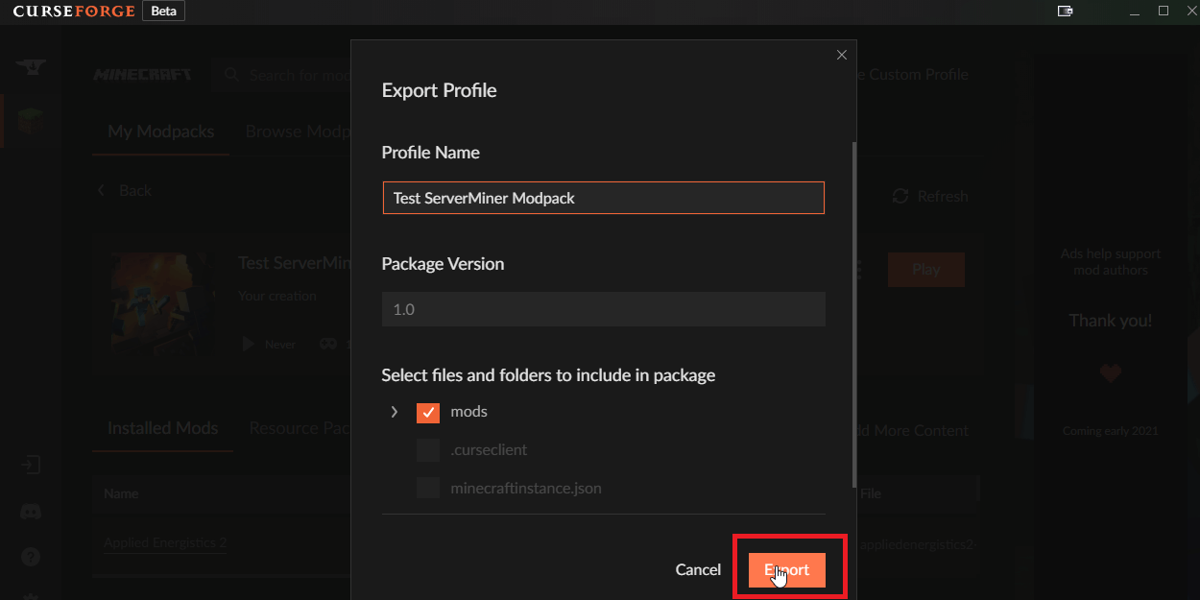
Task: Click the Package Version field
Action: [603, 310]
